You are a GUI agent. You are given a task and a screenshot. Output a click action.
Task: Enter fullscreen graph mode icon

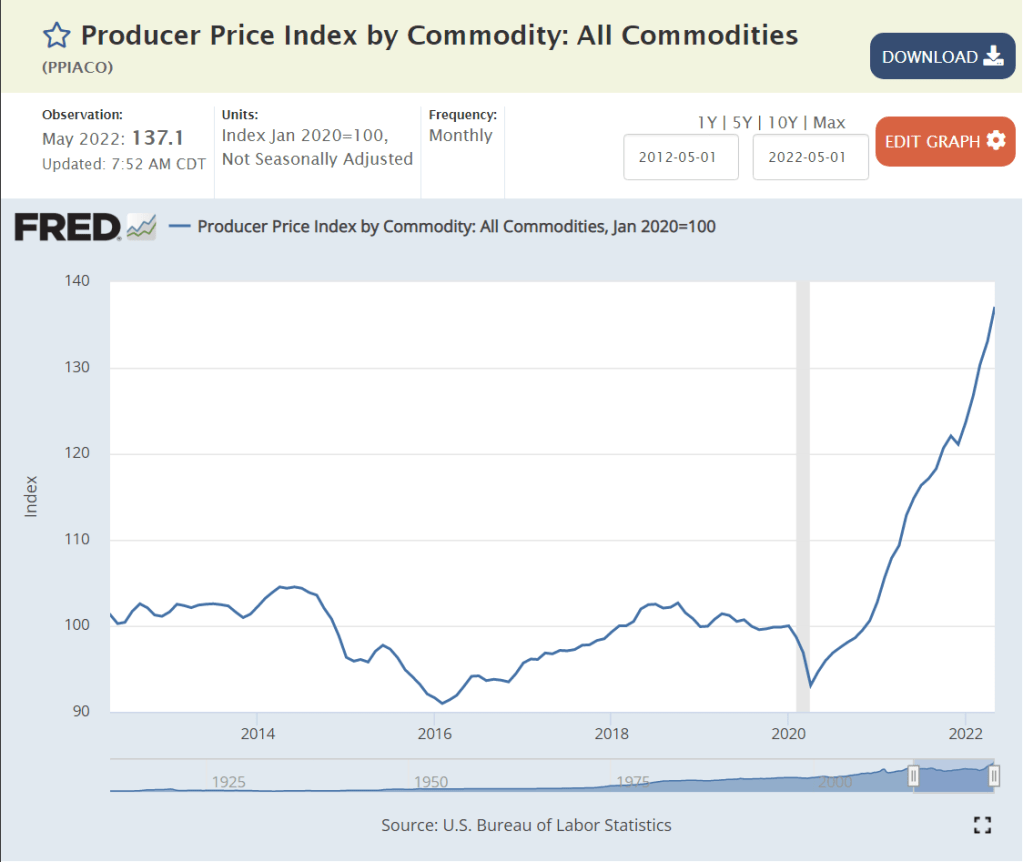982,825
